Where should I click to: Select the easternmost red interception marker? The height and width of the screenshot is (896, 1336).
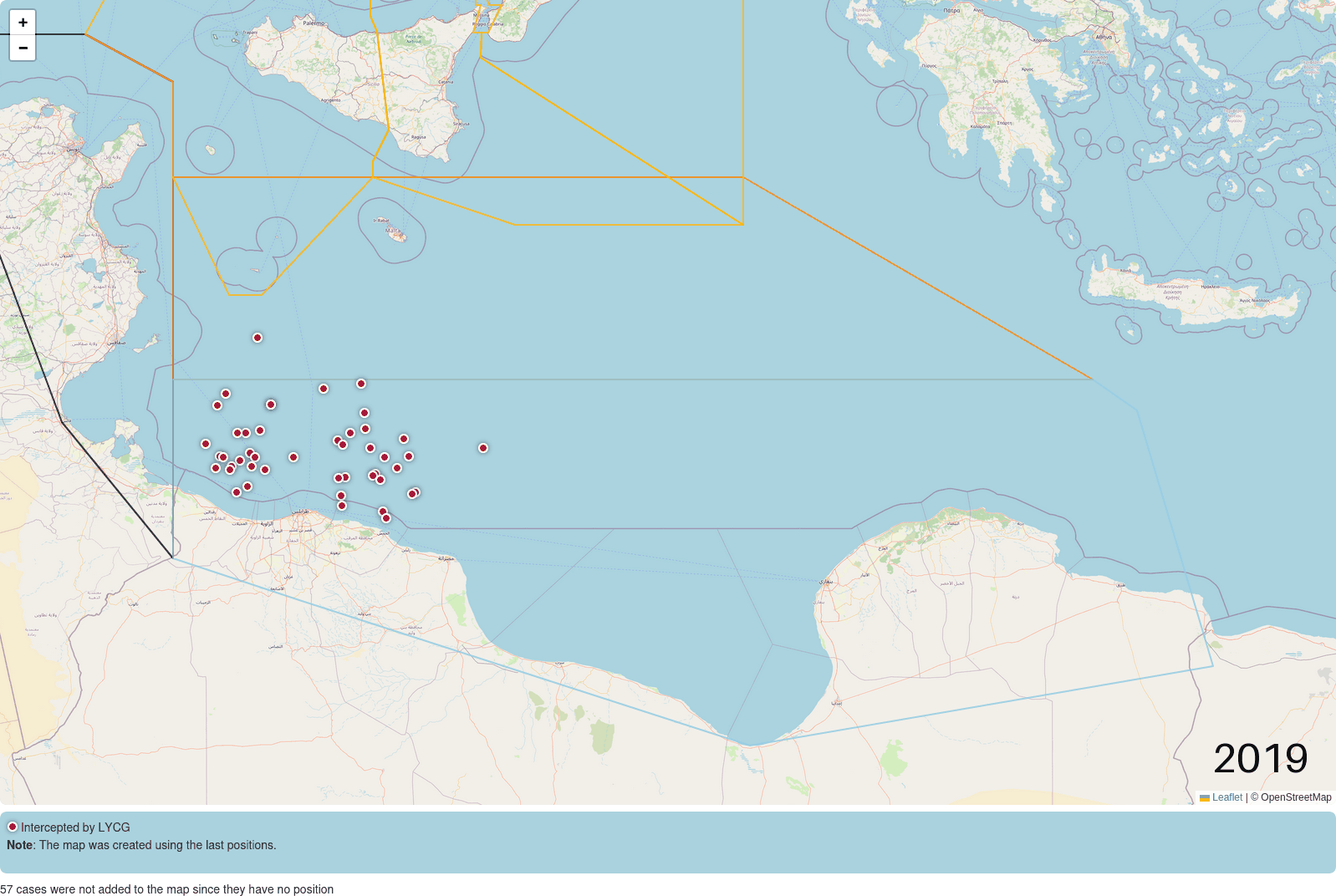pos(483,448)
